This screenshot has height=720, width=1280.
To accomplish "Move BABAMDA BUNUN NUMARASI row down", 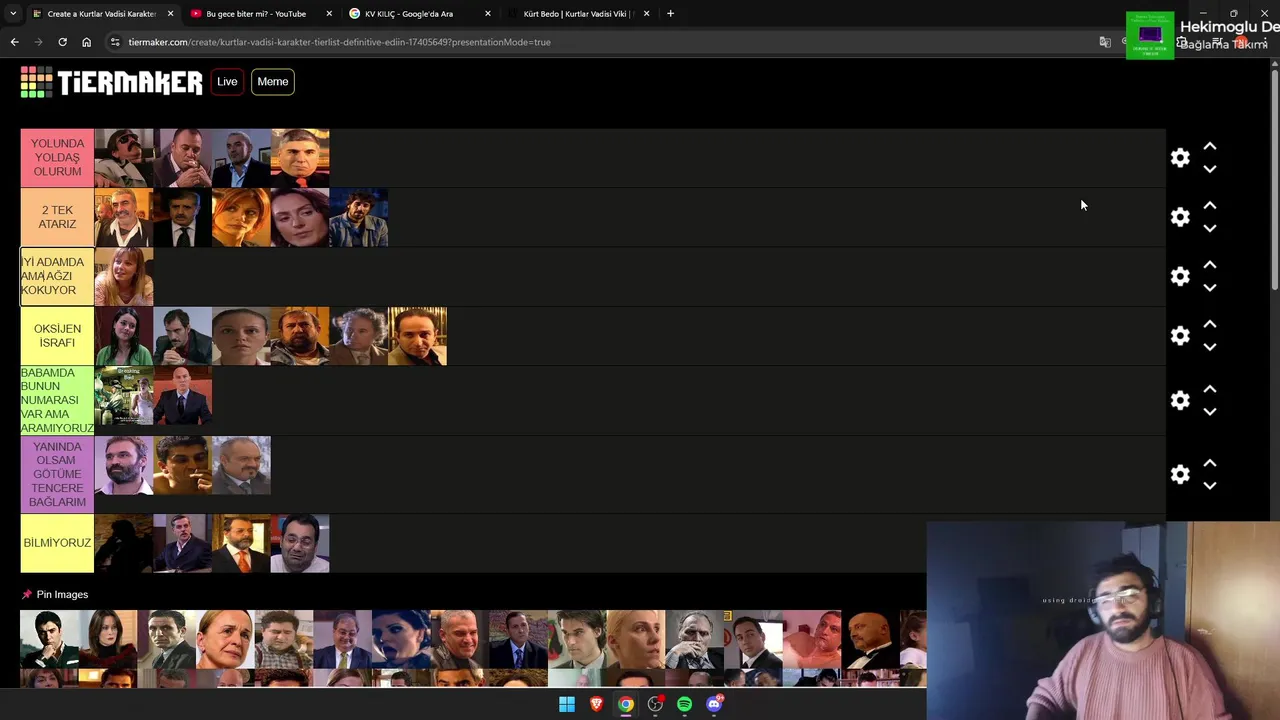I will coord(1210,411).
